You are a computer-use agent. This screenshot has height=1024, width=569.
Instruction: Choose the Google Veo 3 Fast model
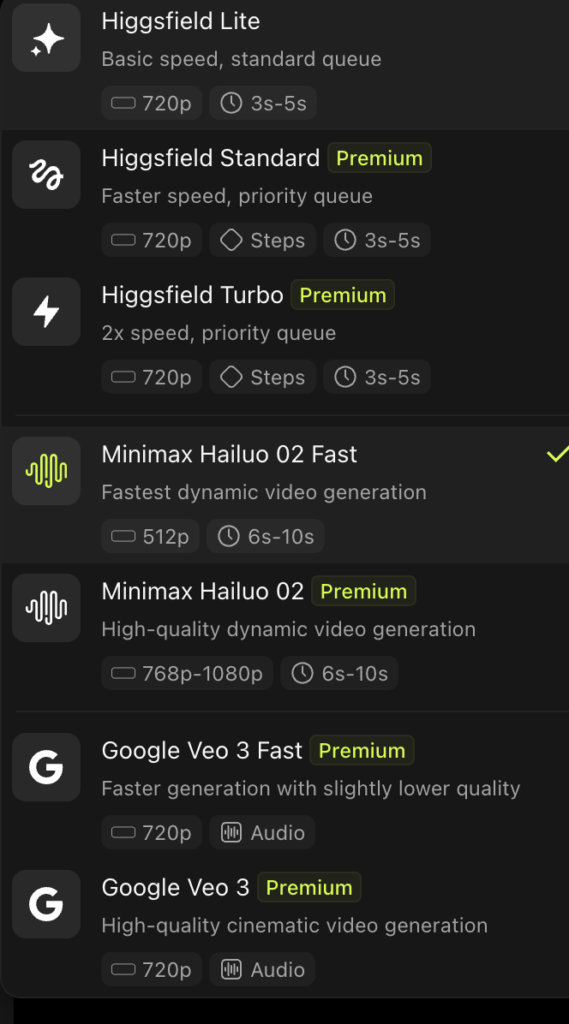pos(284,792)
